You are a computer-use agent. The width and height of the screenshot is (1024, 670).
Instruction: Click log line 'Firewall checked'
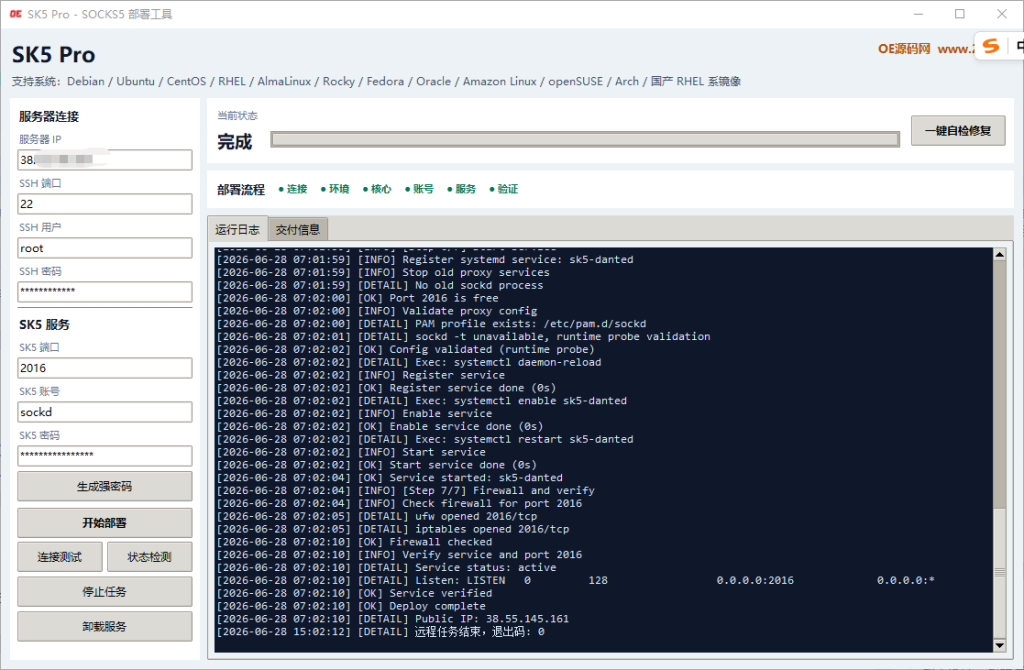click(x=441, y=542)
